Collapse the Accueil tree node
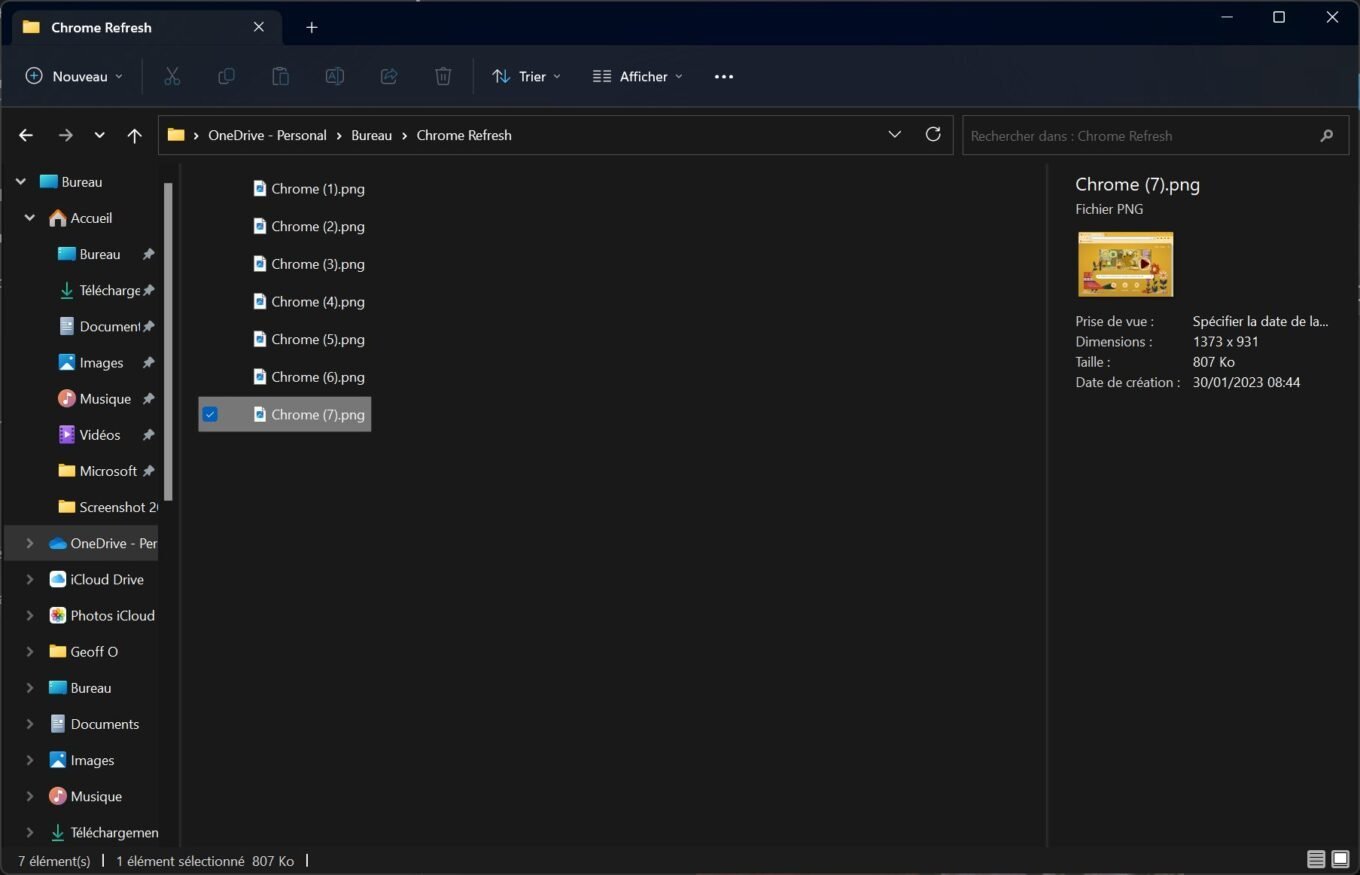Image resolution: width=1360 pixels, height=875 pixels. (30, 218)
